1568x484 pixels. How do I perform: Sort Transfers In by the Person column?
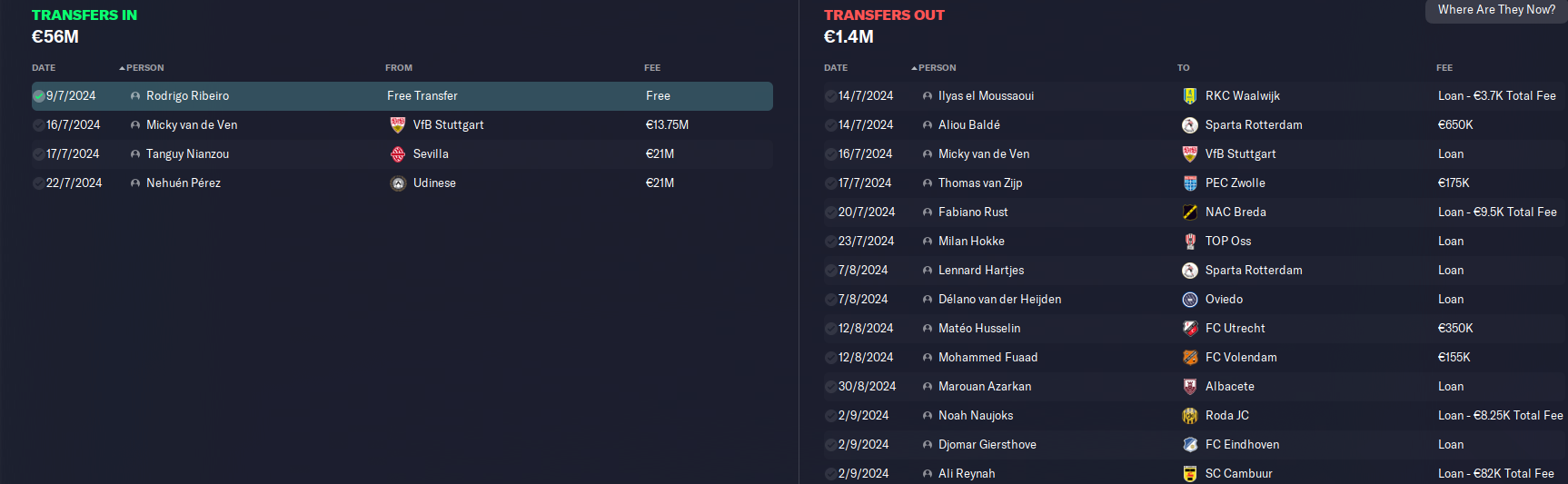pos(144,67)
